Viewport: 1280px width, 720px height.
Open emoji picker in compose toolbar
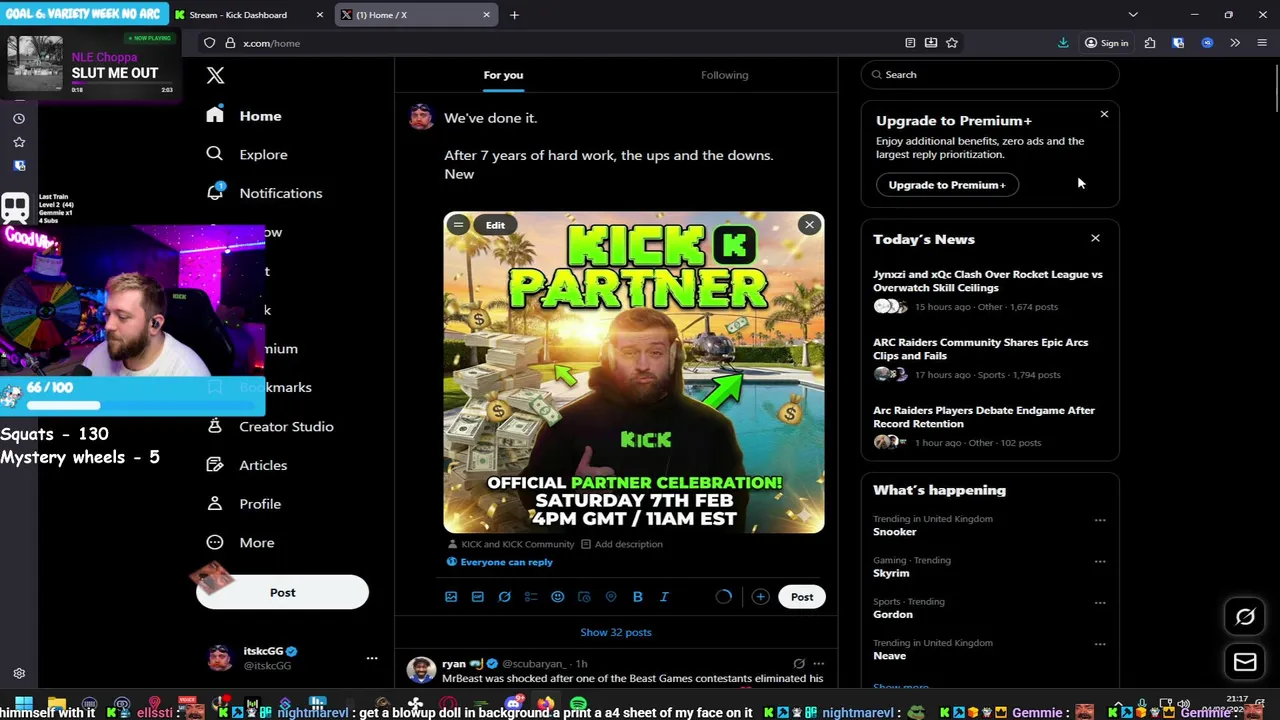point(558,597)
